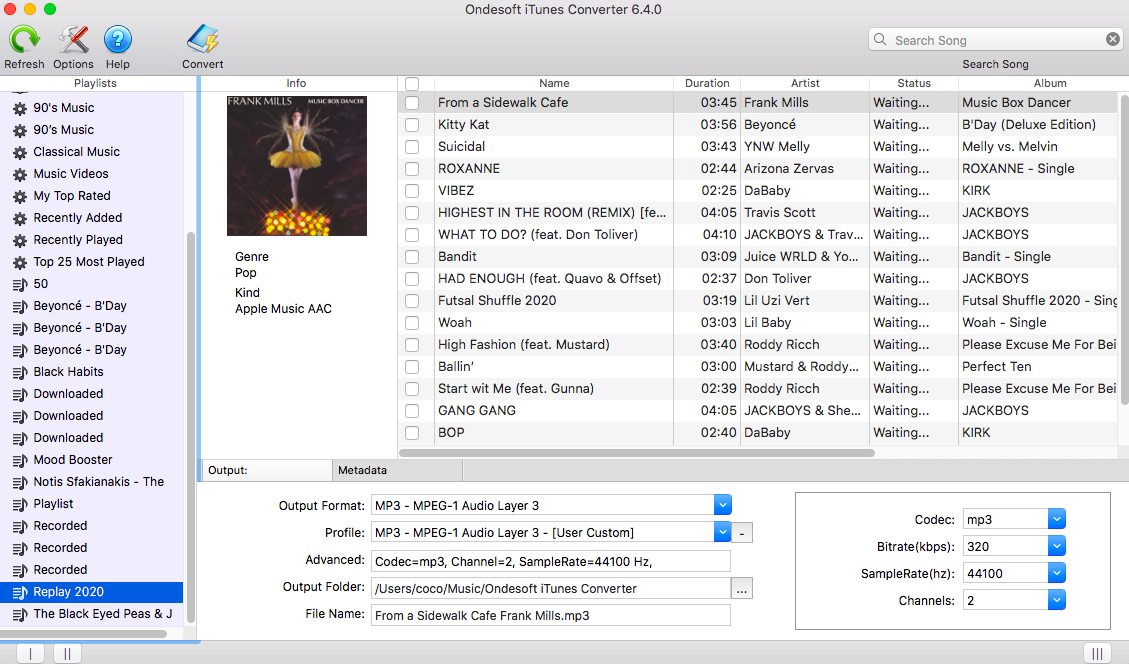Expand the Profile dropdown

[723, 532]
